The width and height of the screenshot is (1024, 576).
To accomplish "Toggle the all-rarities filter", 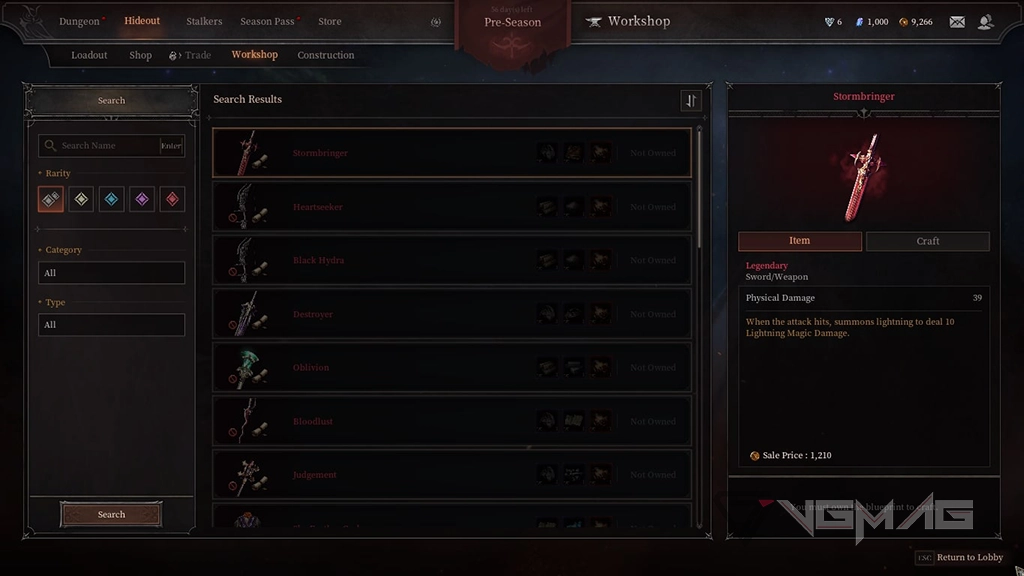I will [x=50, y=199].
